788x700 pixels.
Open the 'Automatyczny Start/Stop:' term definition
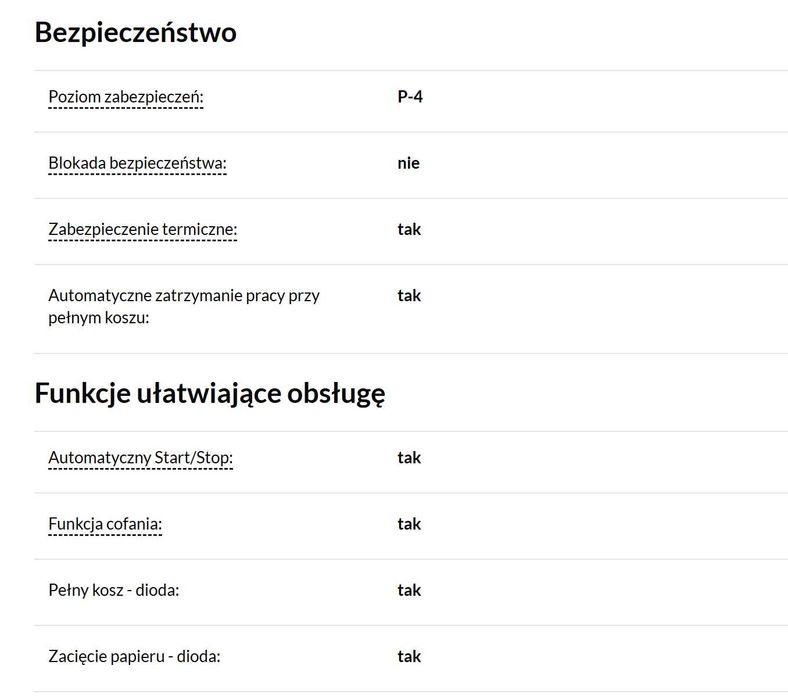(140, 458)
